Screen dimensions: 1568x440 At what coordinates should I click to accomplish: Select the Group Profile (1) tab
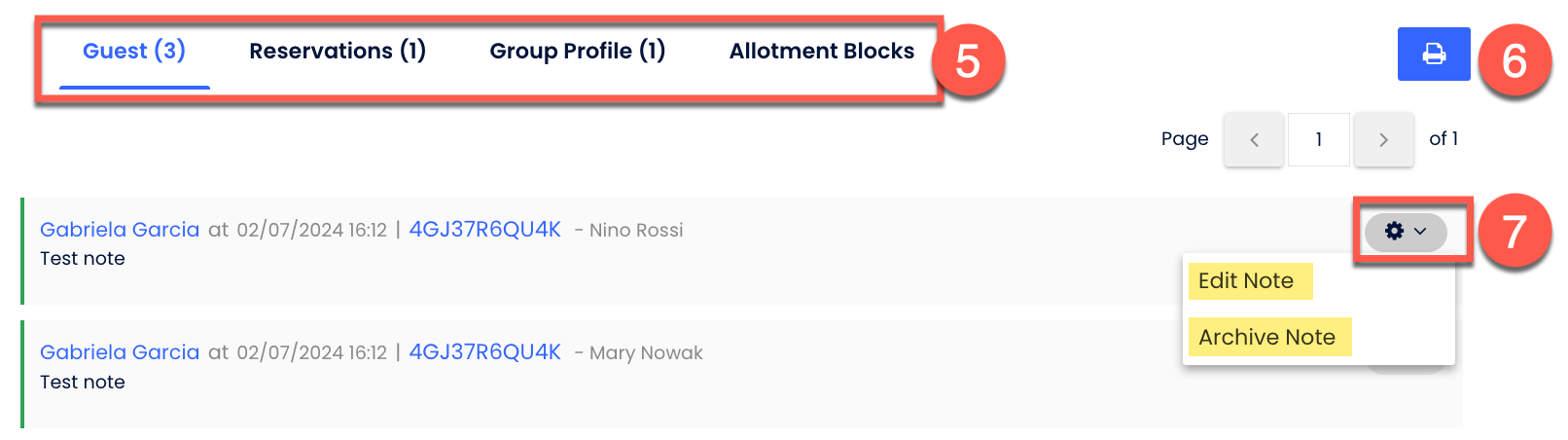577,52
